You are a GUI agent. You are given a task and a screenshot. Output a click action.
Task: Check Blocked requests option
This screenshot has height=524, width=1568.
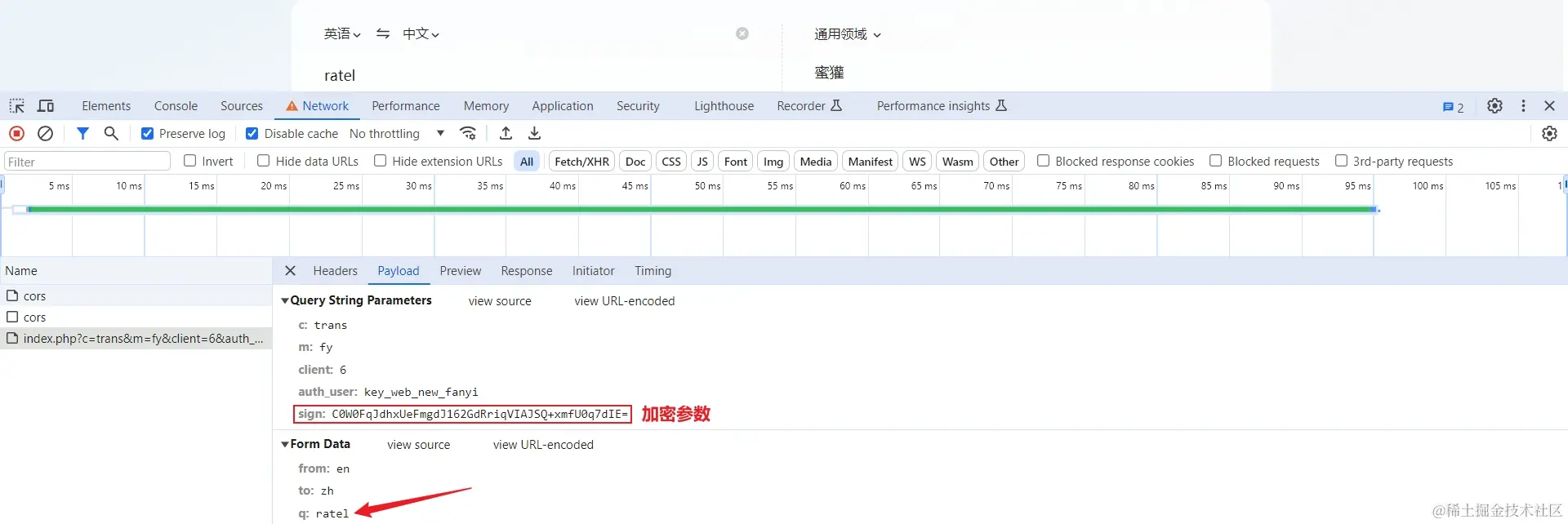(x=1215, y=161)
